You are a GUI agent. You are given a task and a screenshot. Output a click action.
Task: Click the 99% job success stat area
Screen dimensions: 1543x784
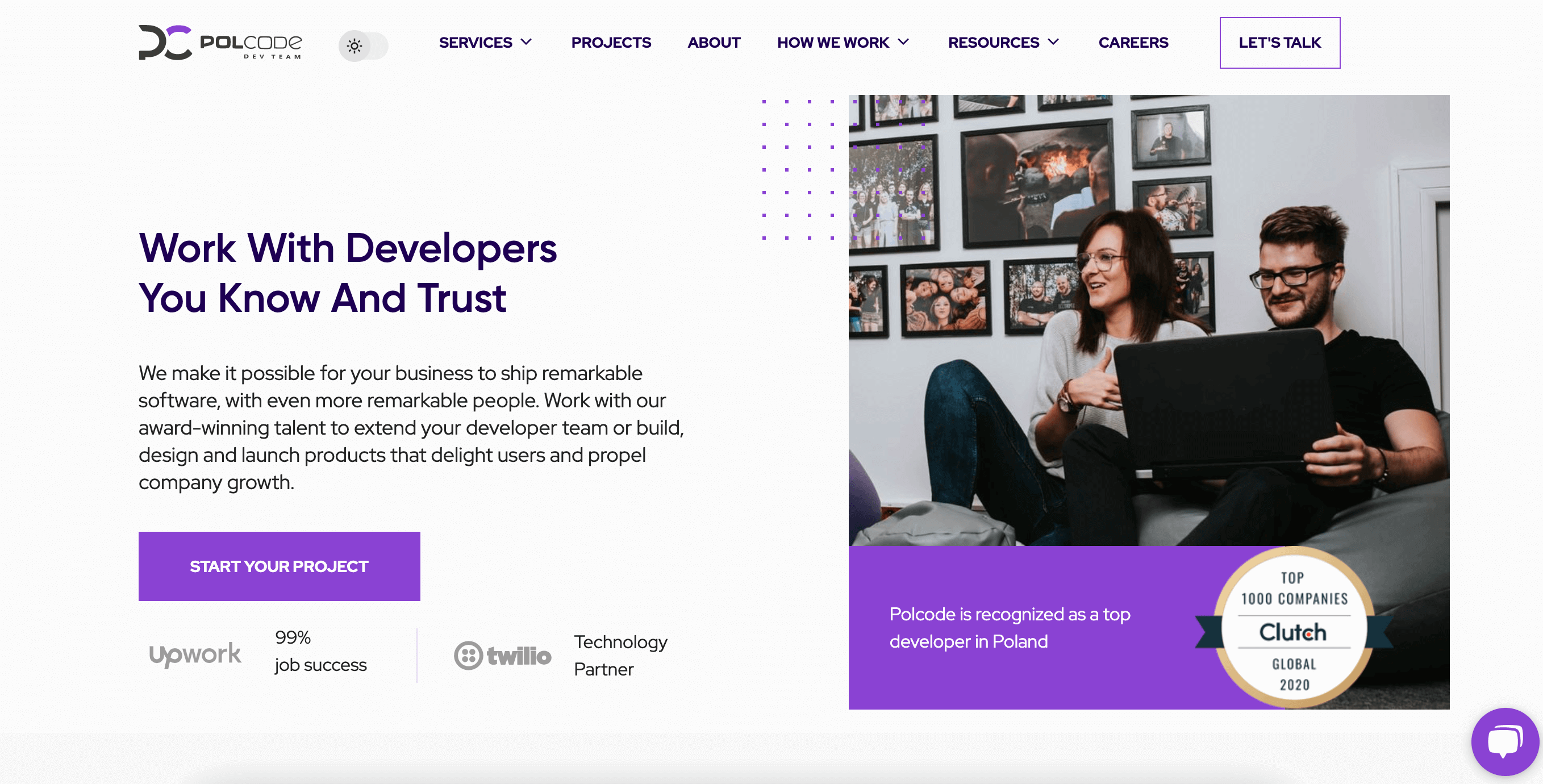point(281,651)
